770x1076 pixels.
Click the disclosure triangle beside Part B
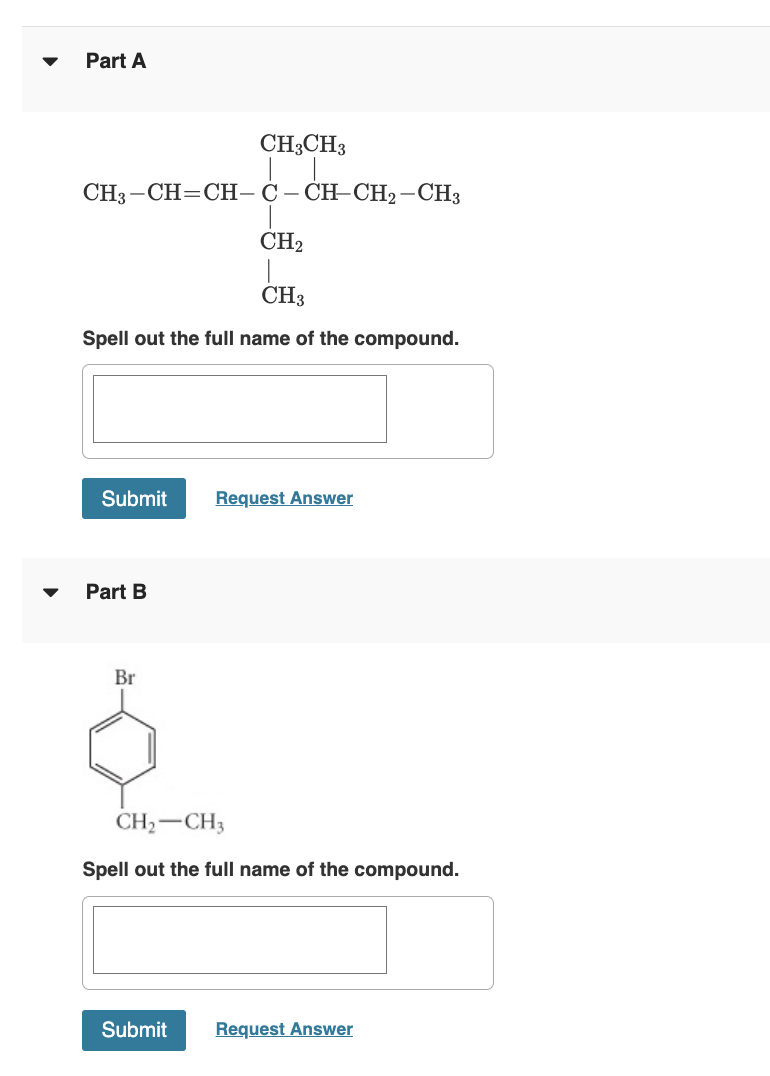[x=49, y=592]
